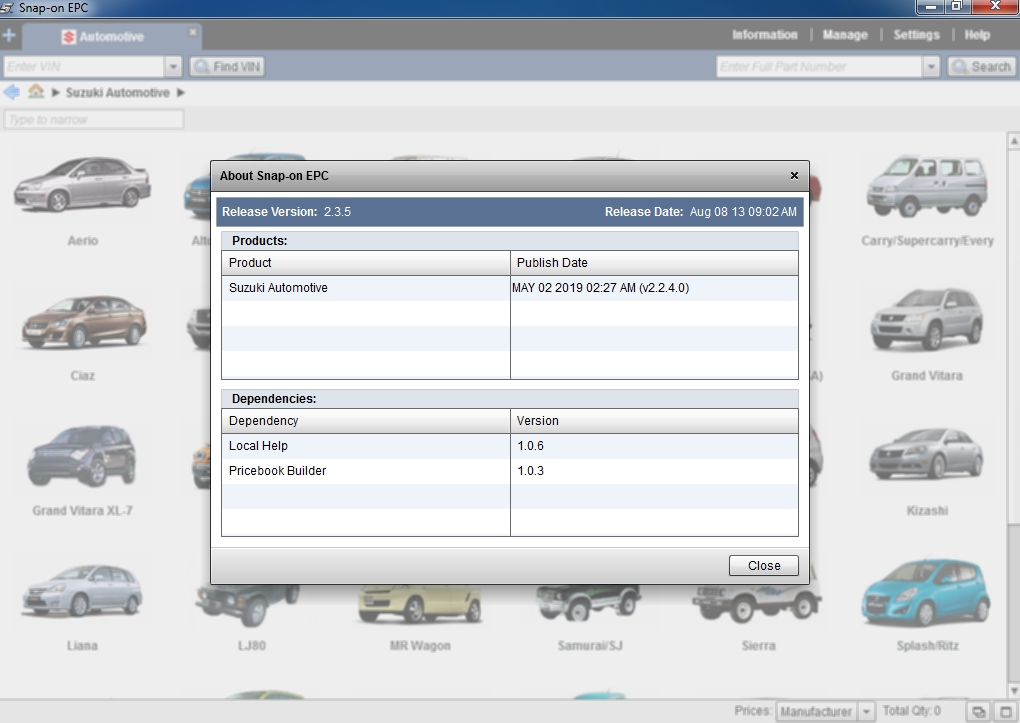Select version 1.0.6 cell
Image resolution: width=1020 pixels, height=723 pixels.
tap(654, 446)
